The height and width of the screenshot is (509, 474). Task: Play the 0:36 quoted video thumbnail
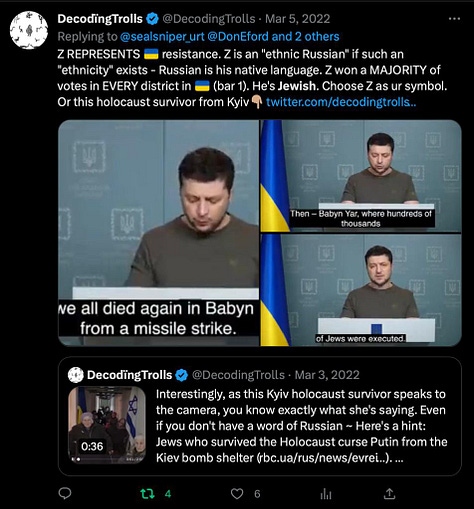coord(107,425)
